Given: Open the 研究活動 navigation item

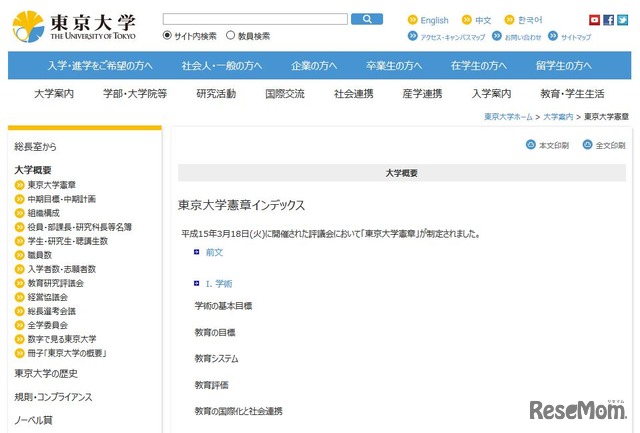Looking at the screenshot, I should [216, 94].
